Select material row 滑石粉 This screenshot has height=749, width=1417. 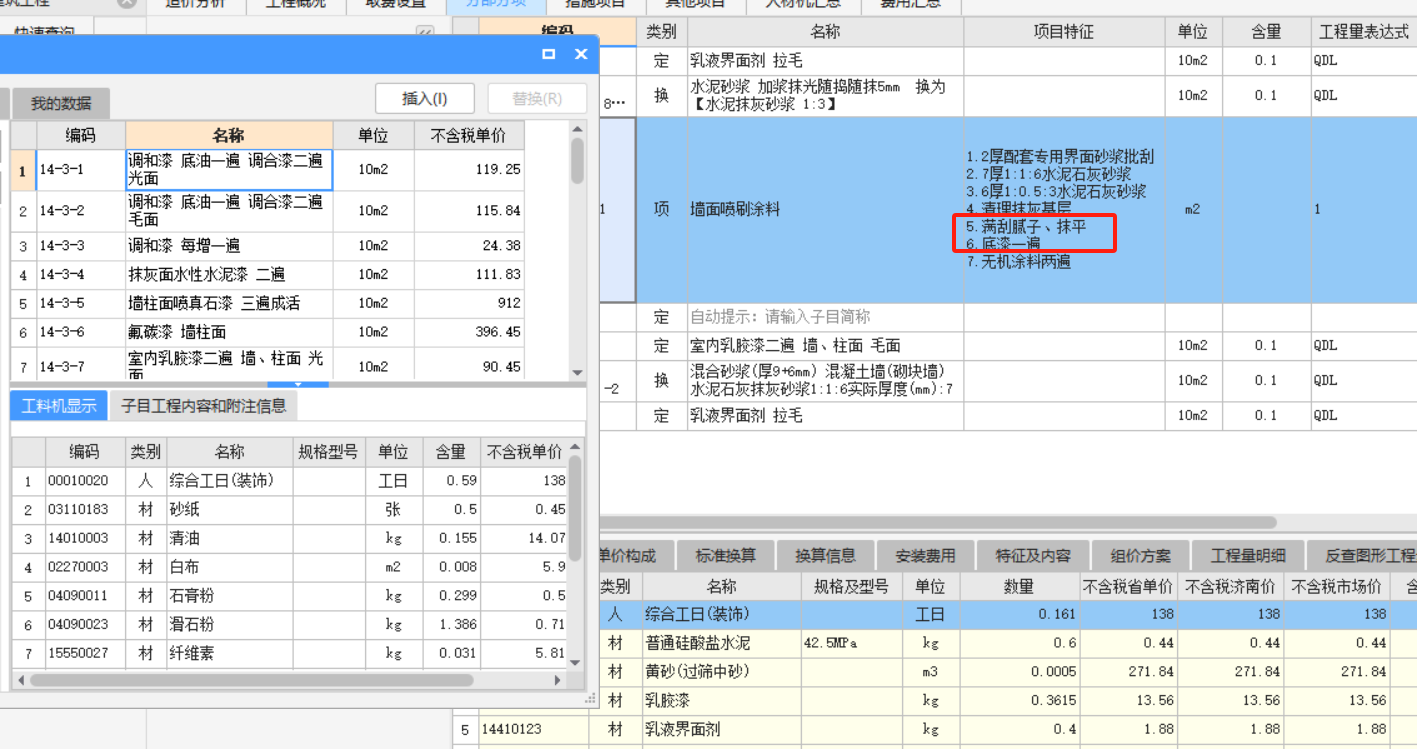pos(289,625)
